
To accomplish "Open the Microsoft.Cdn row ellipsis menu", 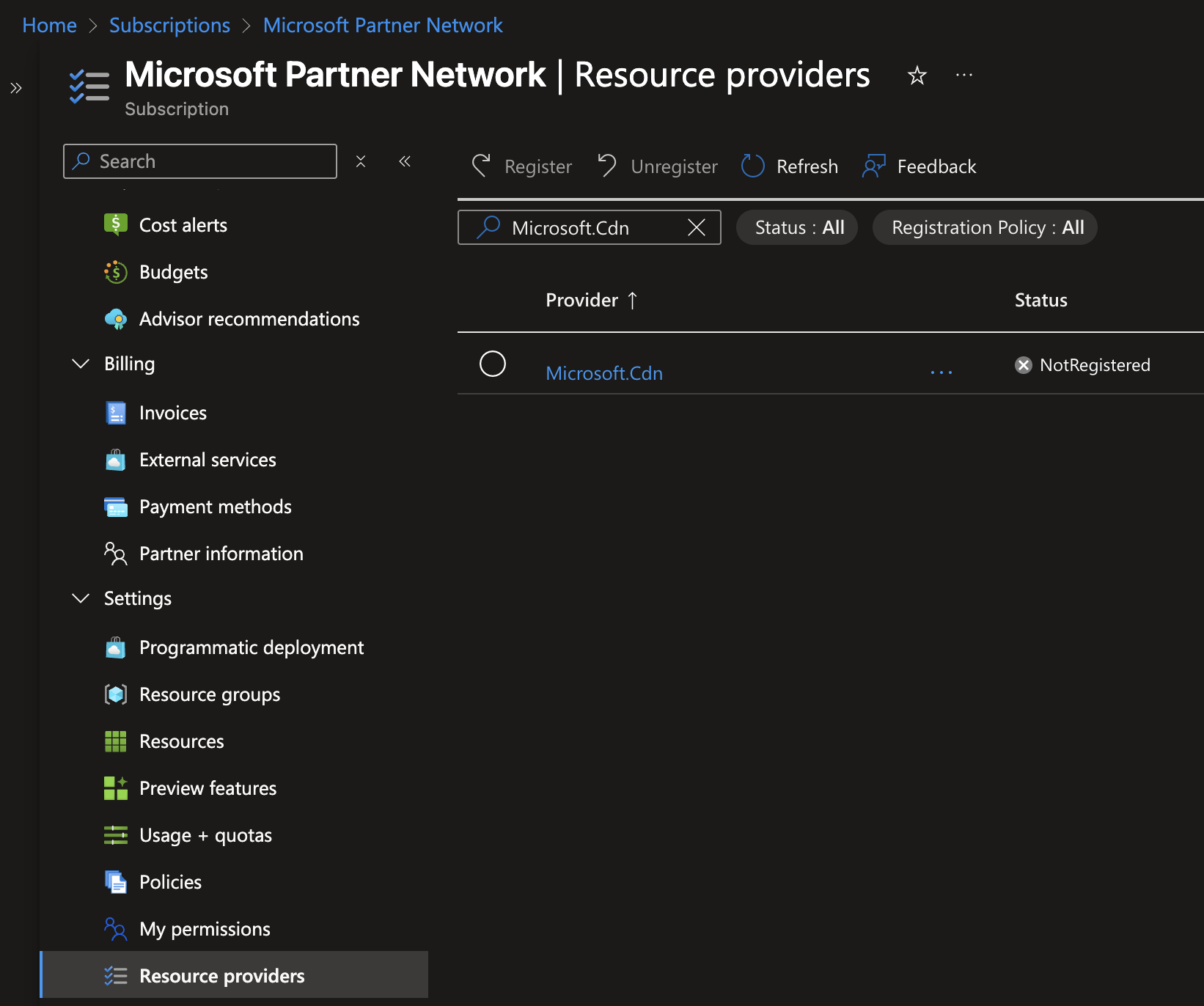I will pyautogui.click(x=941, y=372).
